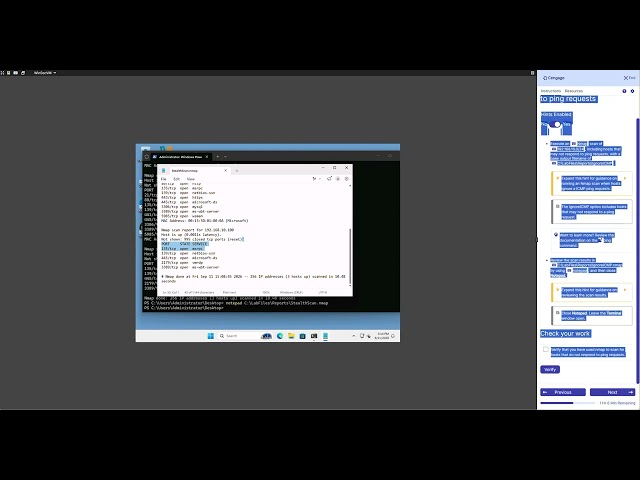Go to the Previous lab step
640x480 pixels.
tap(563, 392)
